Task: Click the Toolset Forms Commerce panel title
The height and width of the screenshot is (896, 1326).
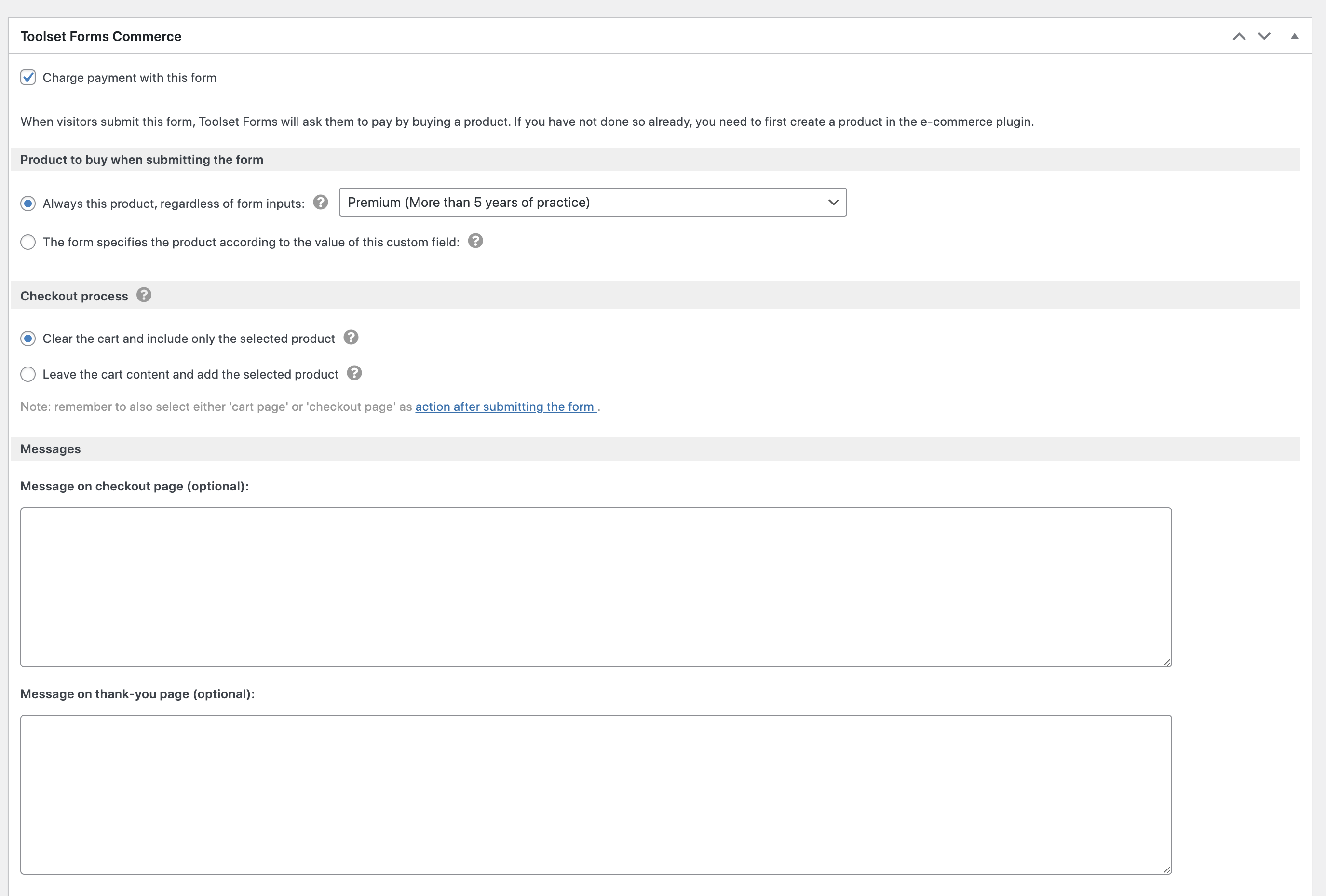Action: (x=101, y=37)
